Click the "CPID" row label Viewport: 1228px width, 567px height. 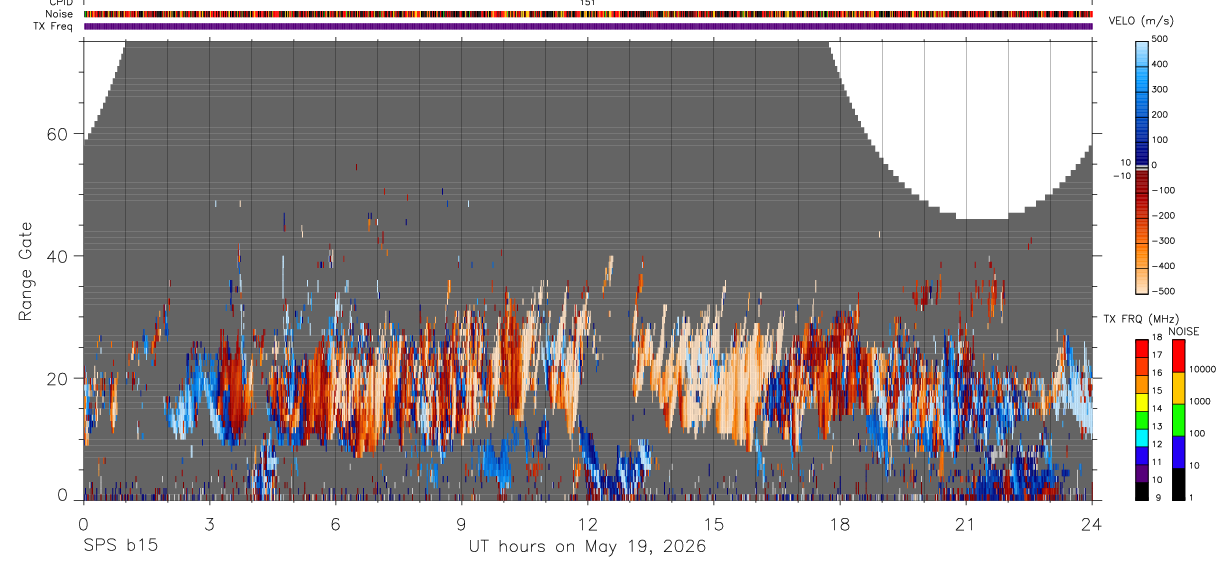pyautogui.click(x=62, y=3)
